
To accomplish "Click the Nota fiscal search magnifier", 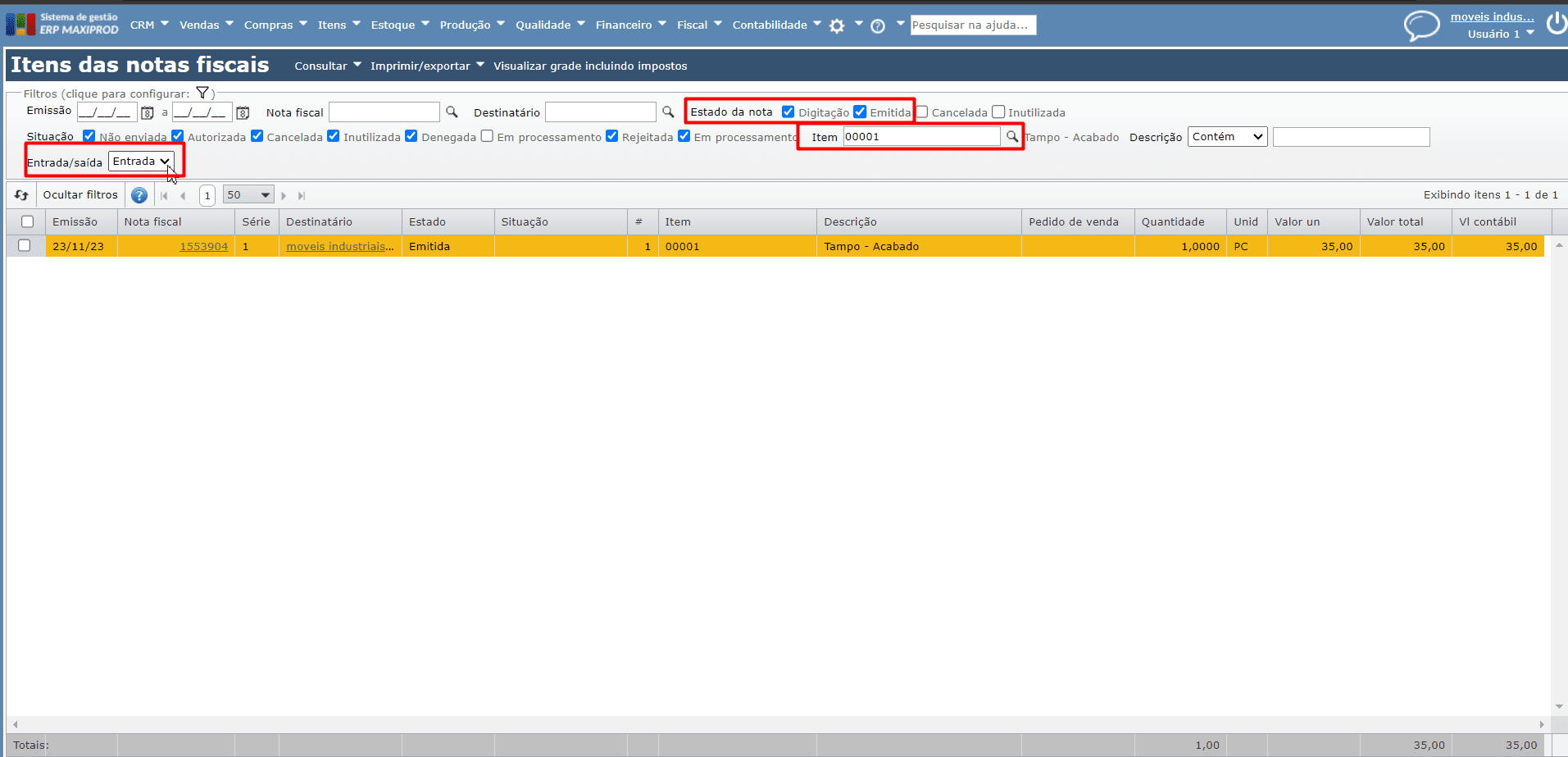I will coord(452,112).
